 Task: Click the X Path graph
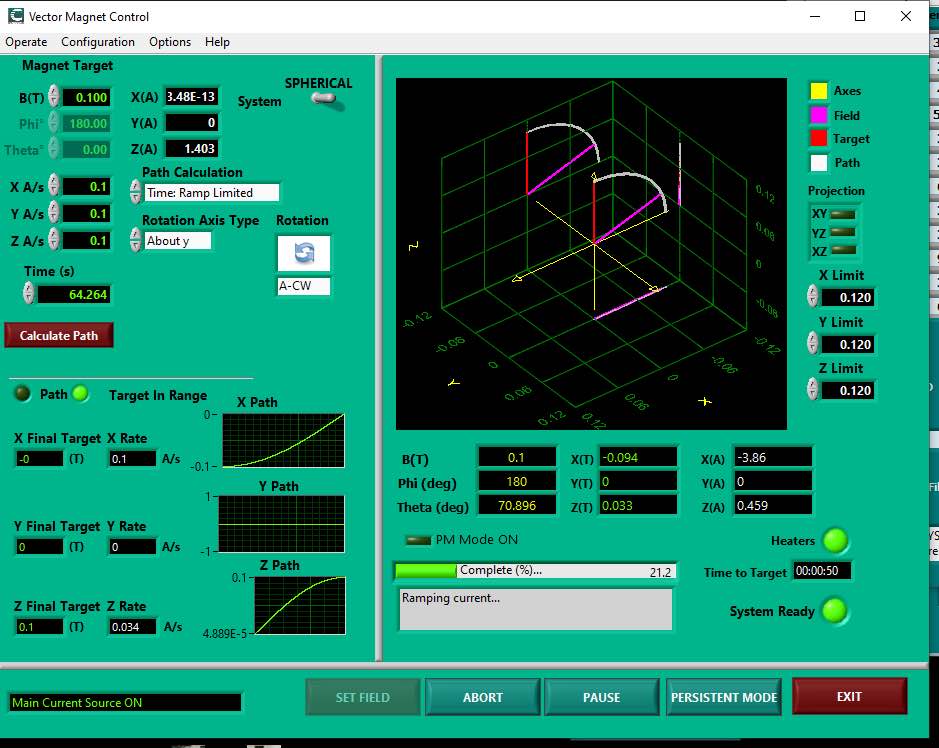(283, 440)
